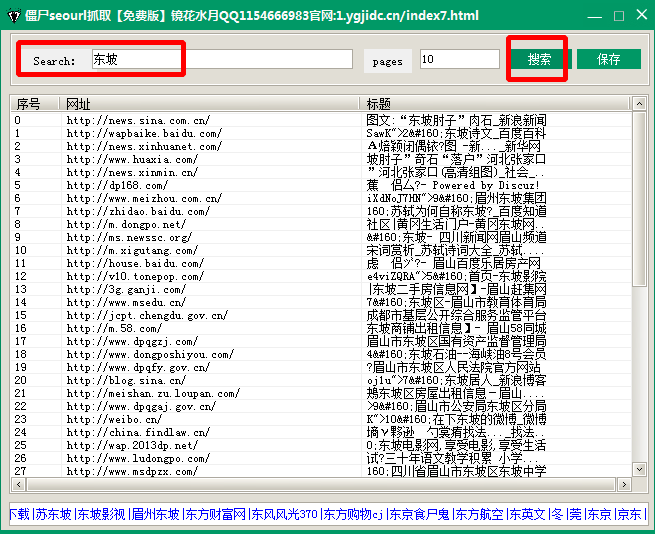Image resolution: width=655 pixels, height=534 pixels.
Task: Select row http://wap.2013dp.net/
Action: click(x=321, y=445)
